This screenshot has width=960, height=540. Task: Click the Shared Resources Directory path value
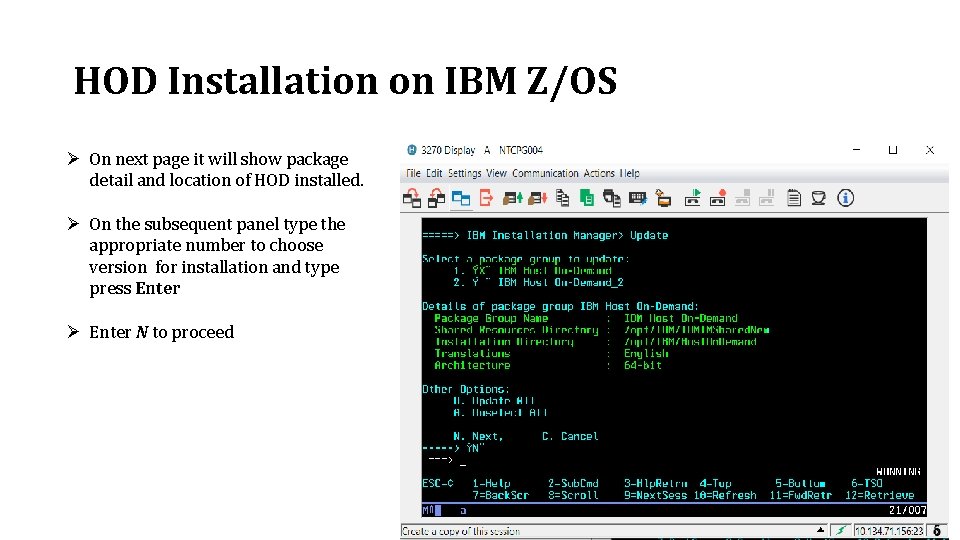click(697, 330)
